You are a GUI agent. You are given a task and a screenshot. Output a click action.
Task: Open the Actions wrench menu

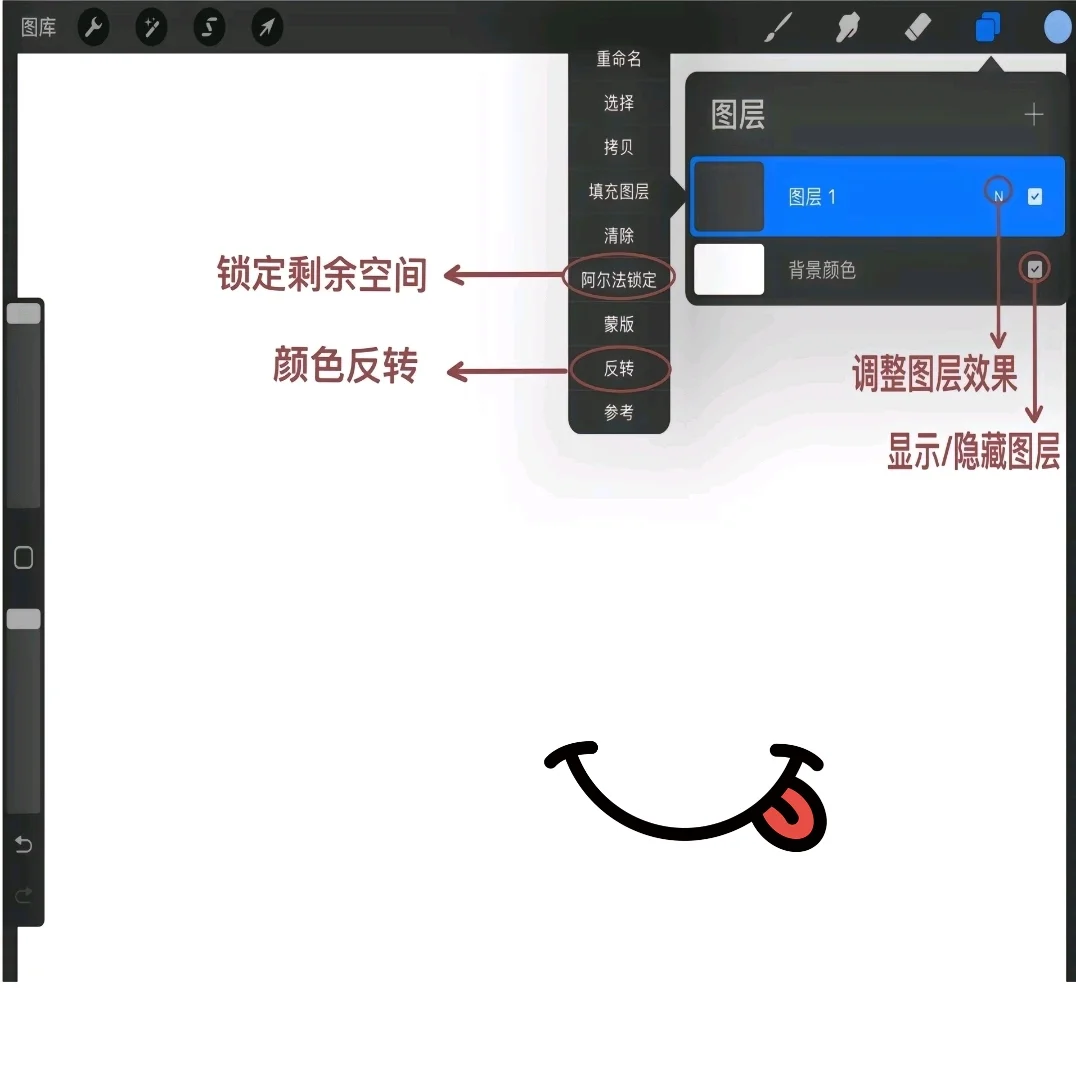93,27
